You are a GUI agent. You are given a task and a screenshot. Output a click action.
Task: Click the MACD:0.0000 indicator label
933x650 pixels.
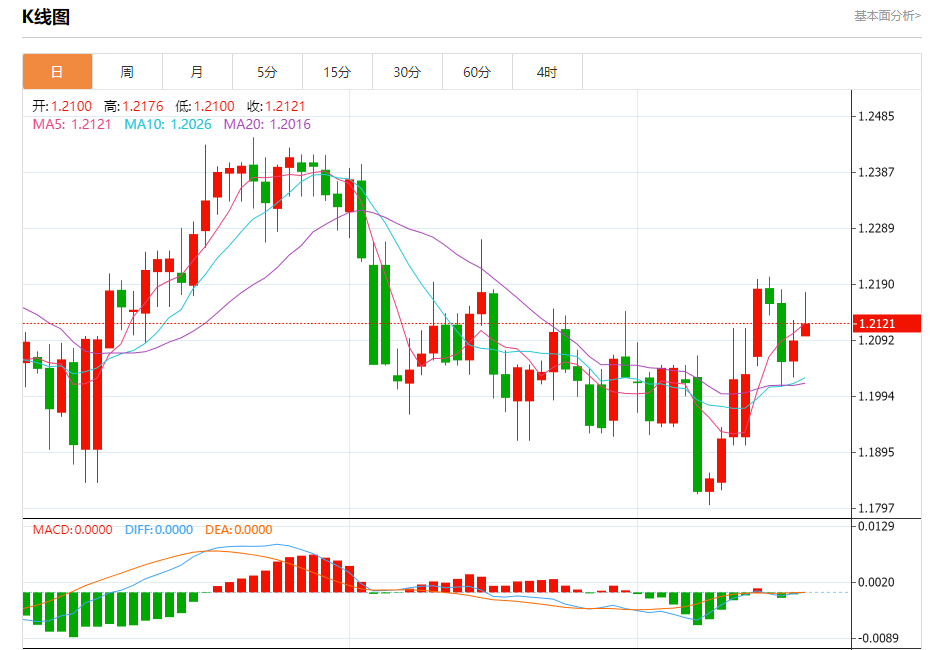coord(72,530)
